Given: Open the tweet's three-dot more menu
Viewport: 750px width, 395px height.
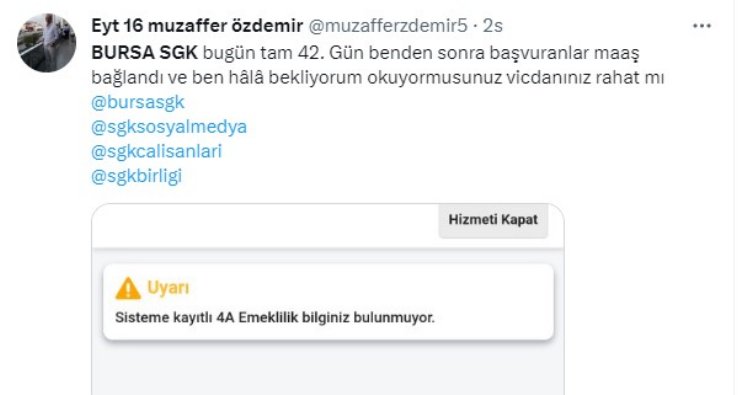Looking at the screenshot, I should click(702, 26).
